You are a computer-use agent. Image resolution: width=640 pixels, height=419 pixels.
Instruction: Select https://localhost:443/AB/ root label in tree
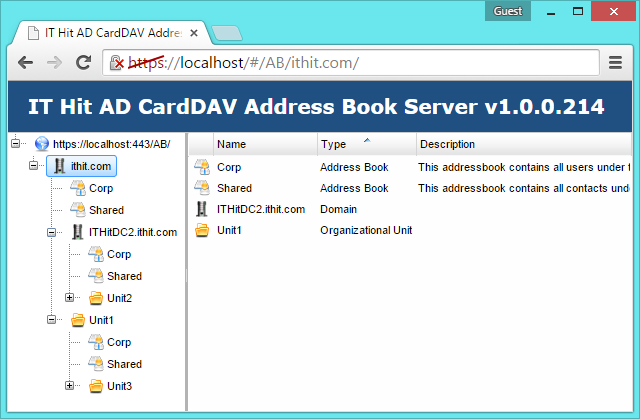tap(111, 144)
